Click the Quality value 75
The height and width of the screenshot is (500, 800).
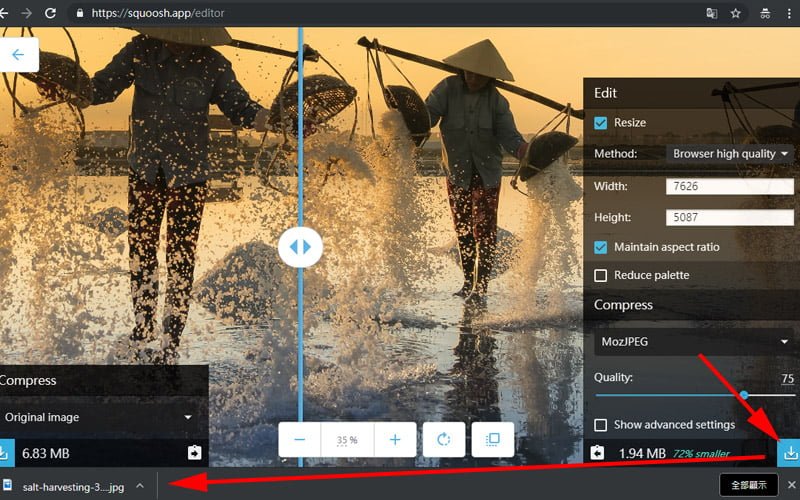788,379
